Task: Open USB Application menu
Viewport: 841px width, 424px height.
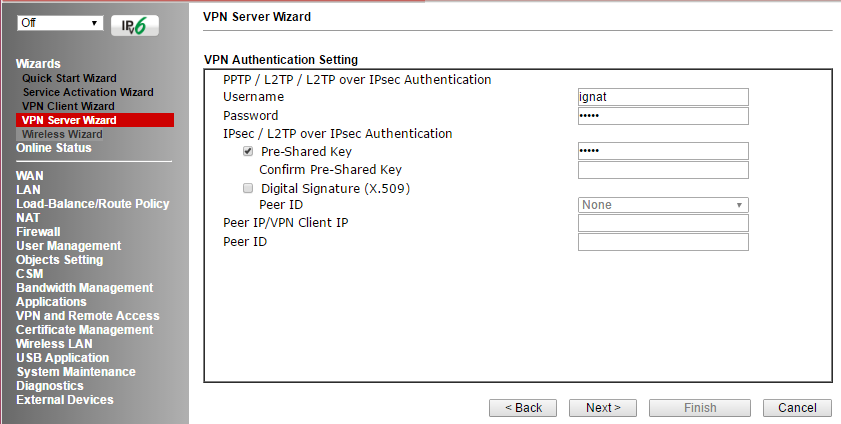Action: 63,358
